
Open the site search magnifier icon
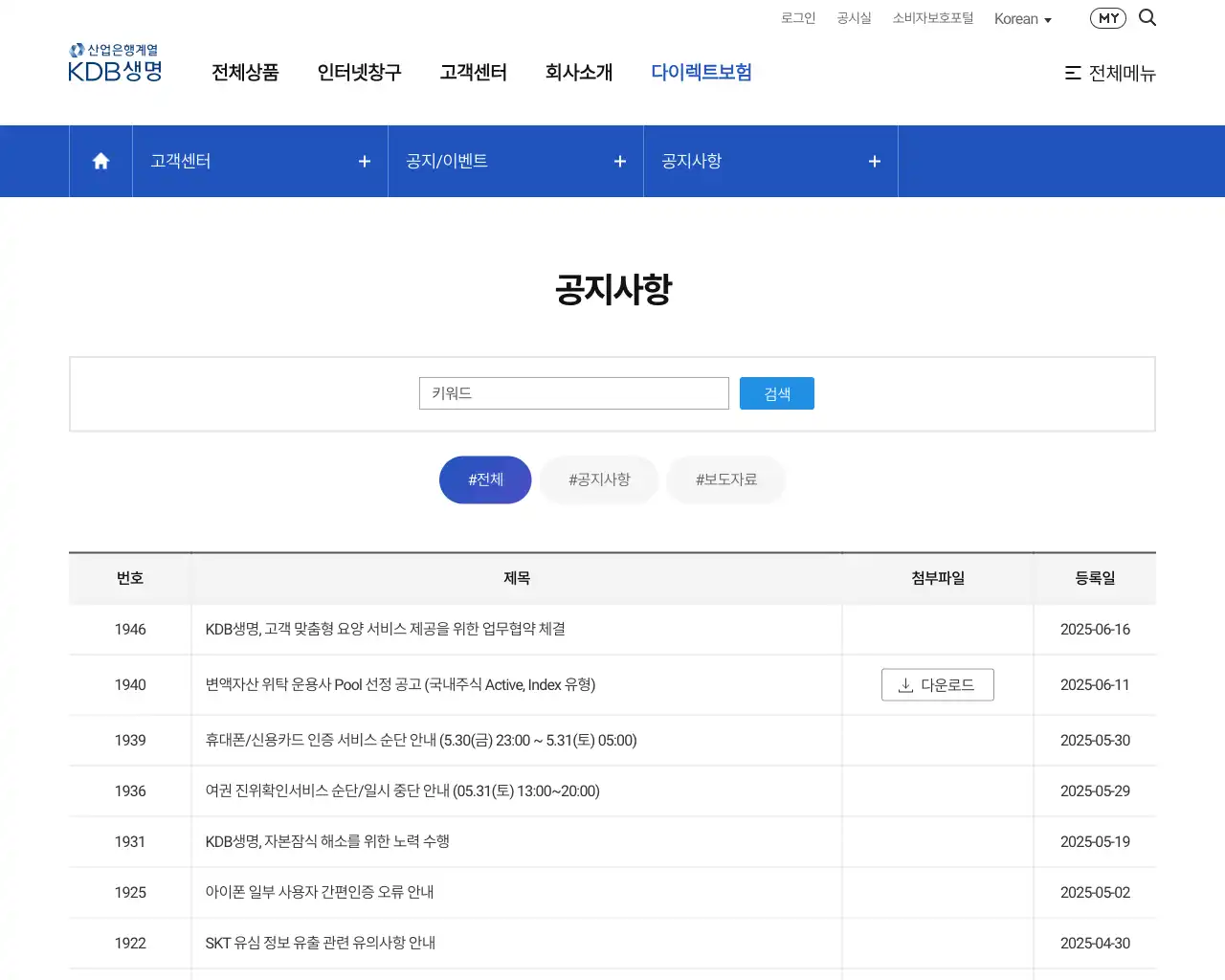(x=1147, y=17)
